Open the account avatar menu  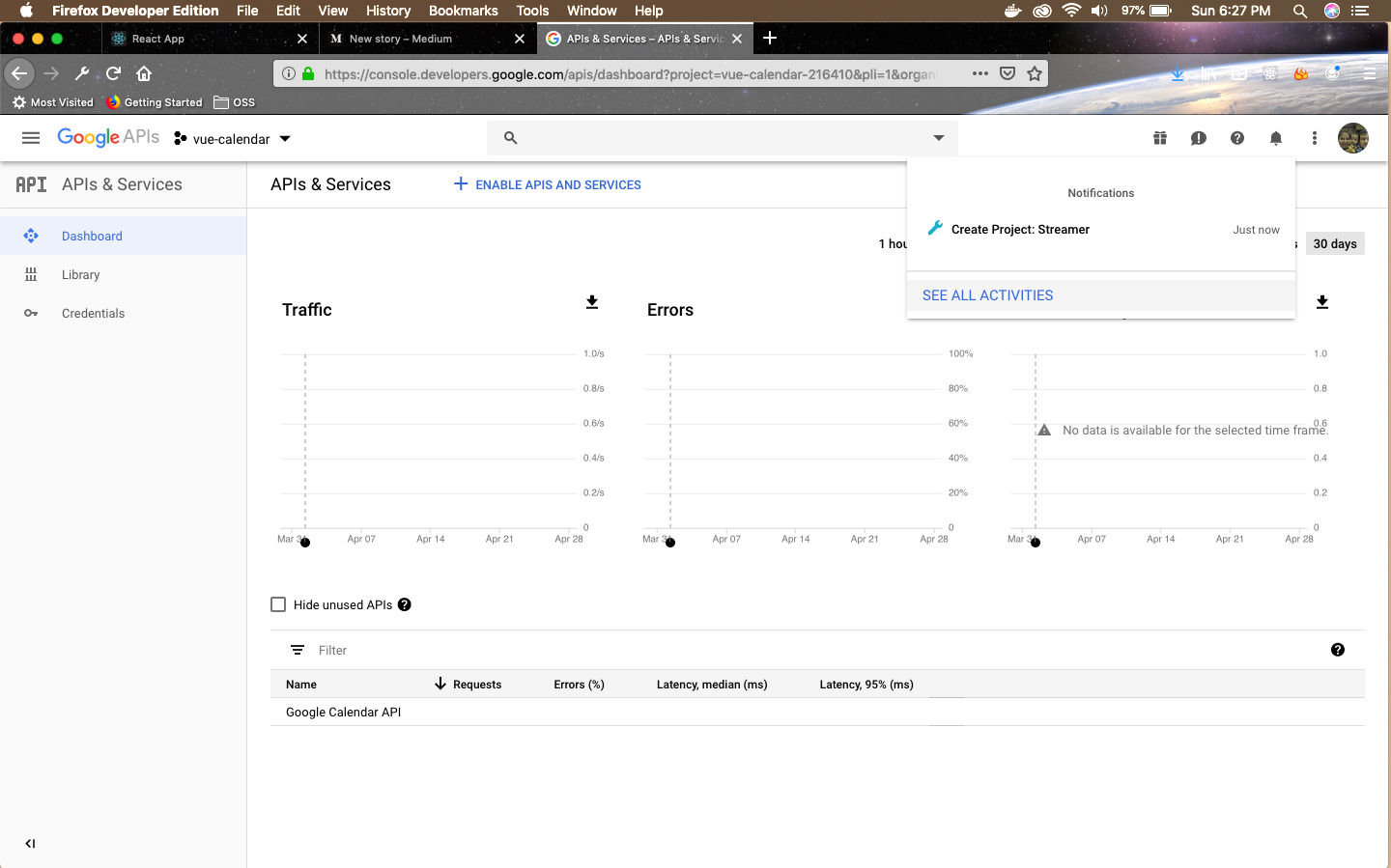click(x=1353, y=138)
